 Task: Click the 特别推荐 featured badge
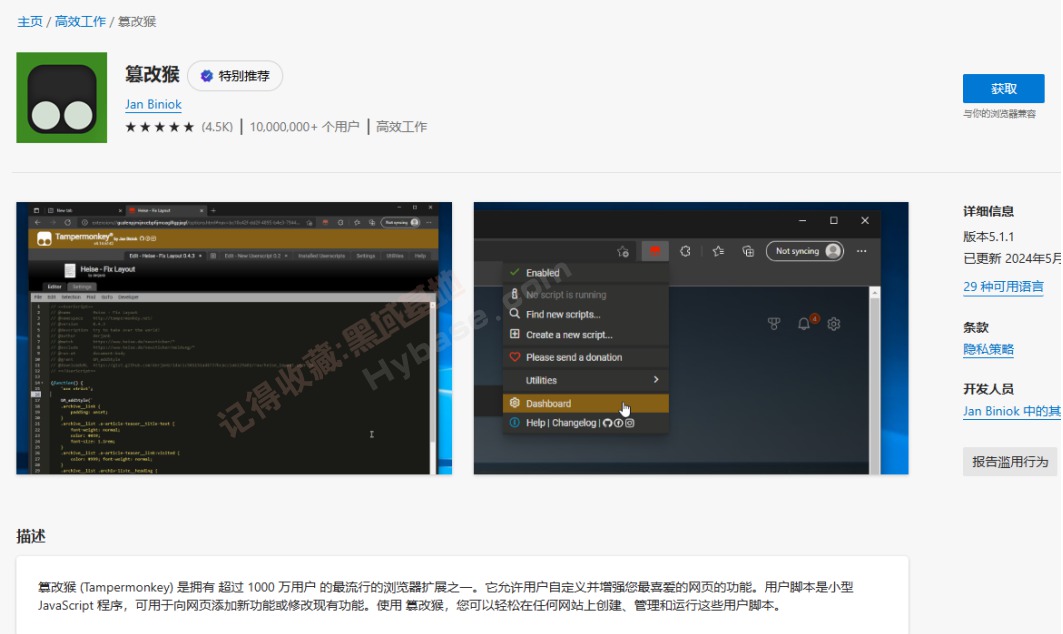[x=235, y=76]
